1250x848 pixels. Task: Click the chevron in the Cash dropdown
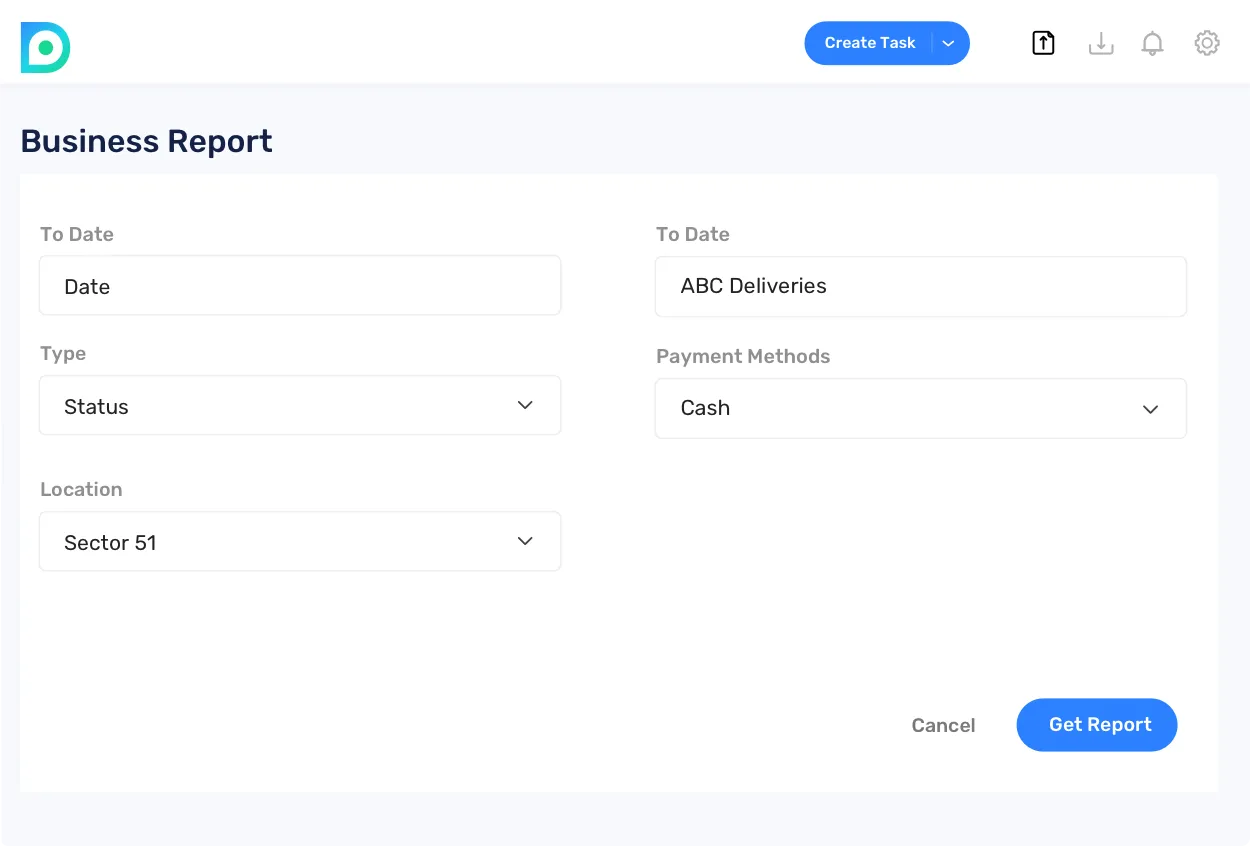point(1150,409)
